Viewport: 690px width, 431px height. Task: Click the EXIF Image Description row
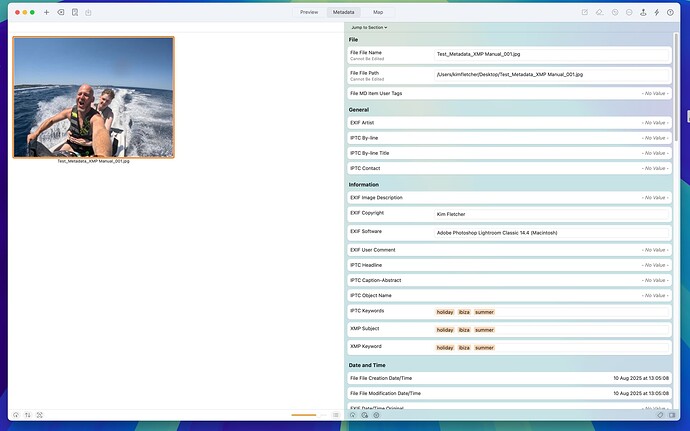tap(509, 198)
